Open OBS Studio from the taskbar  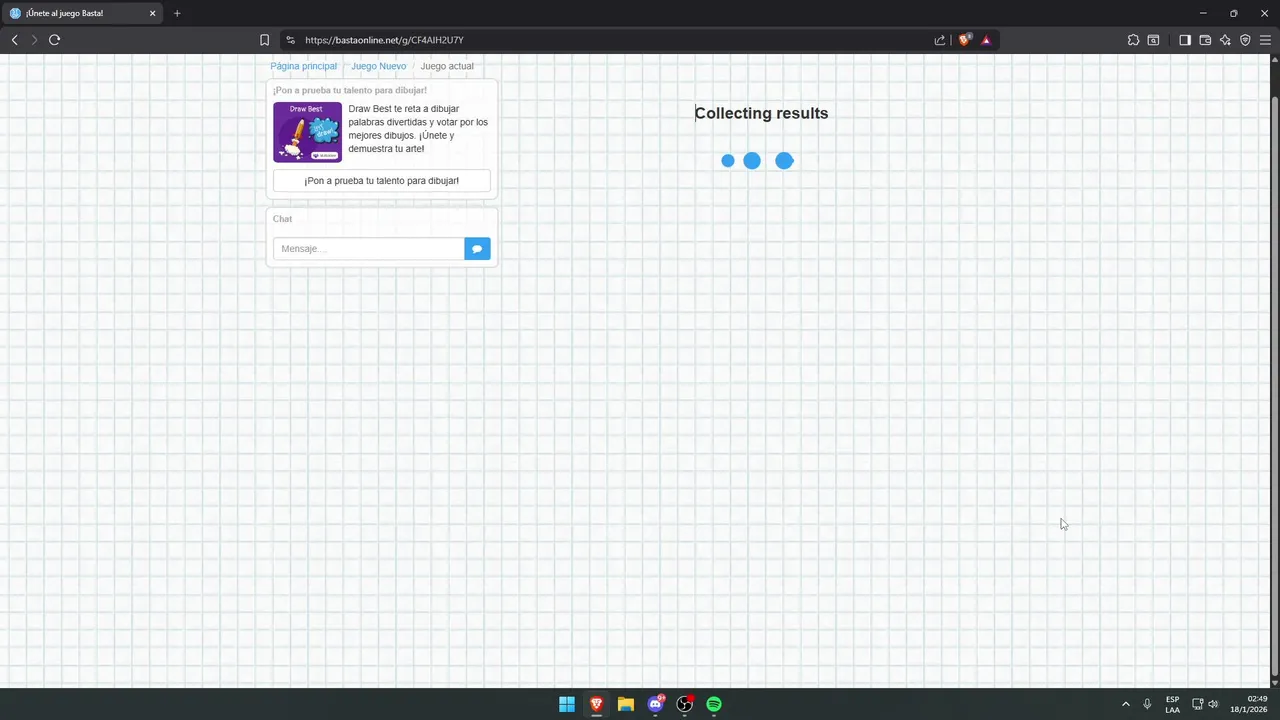[x=685, y=704]
